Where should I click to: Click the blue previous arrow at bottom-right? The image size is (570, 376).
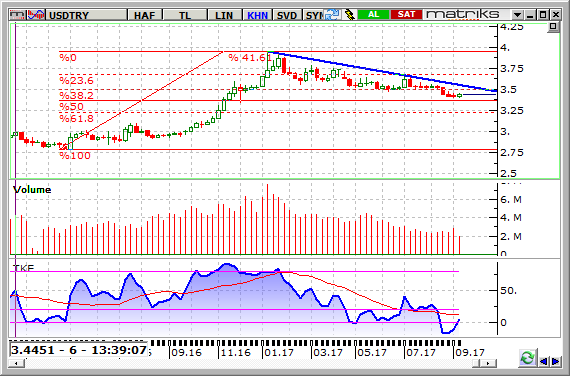click(543, 361)
